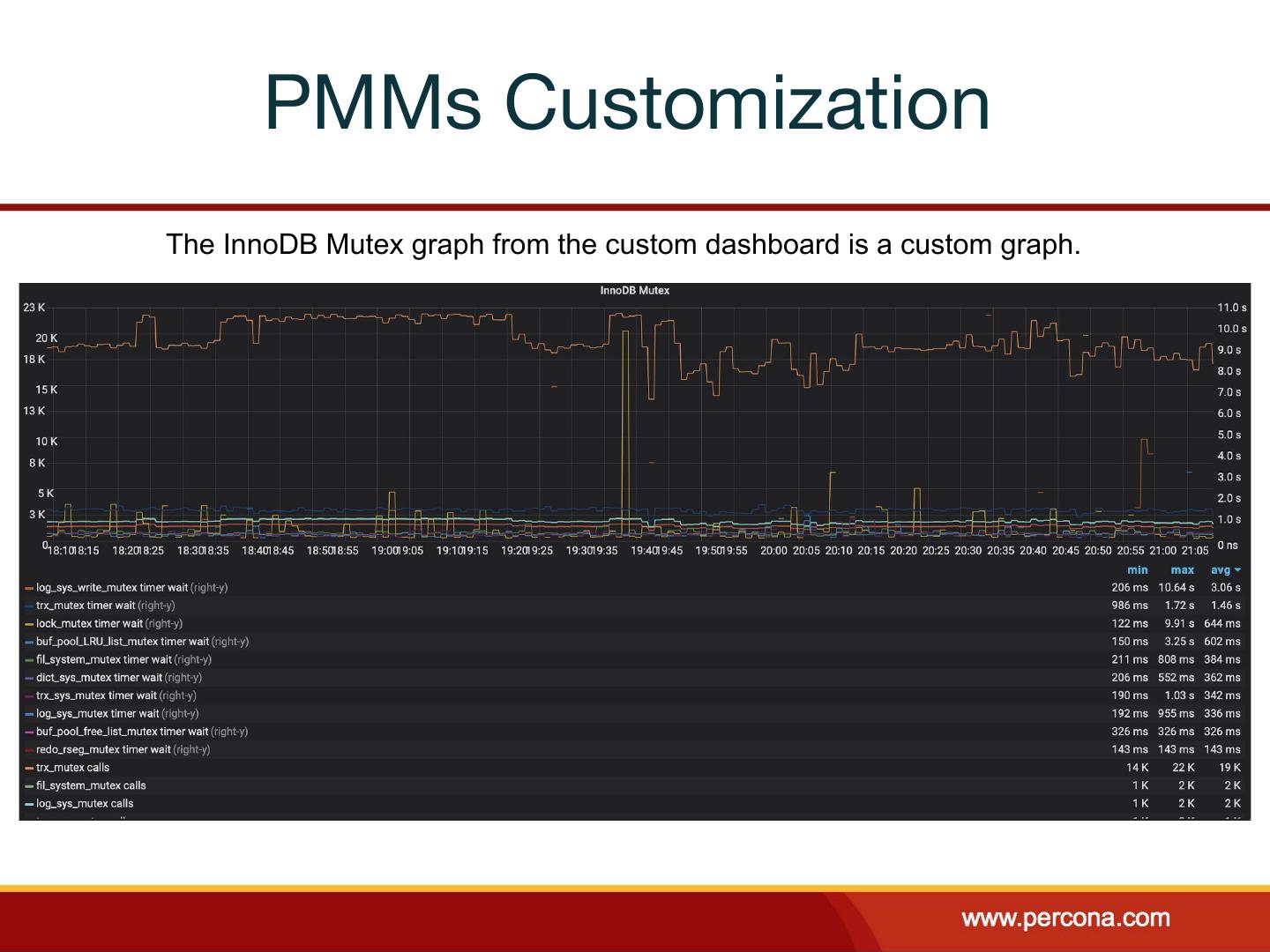Image resolution: width=1270 pixels, height=952 pixels.
Task: Open color picker for lock_mutex timer wait
Action: pyautogui.click(x=29, y=624)
